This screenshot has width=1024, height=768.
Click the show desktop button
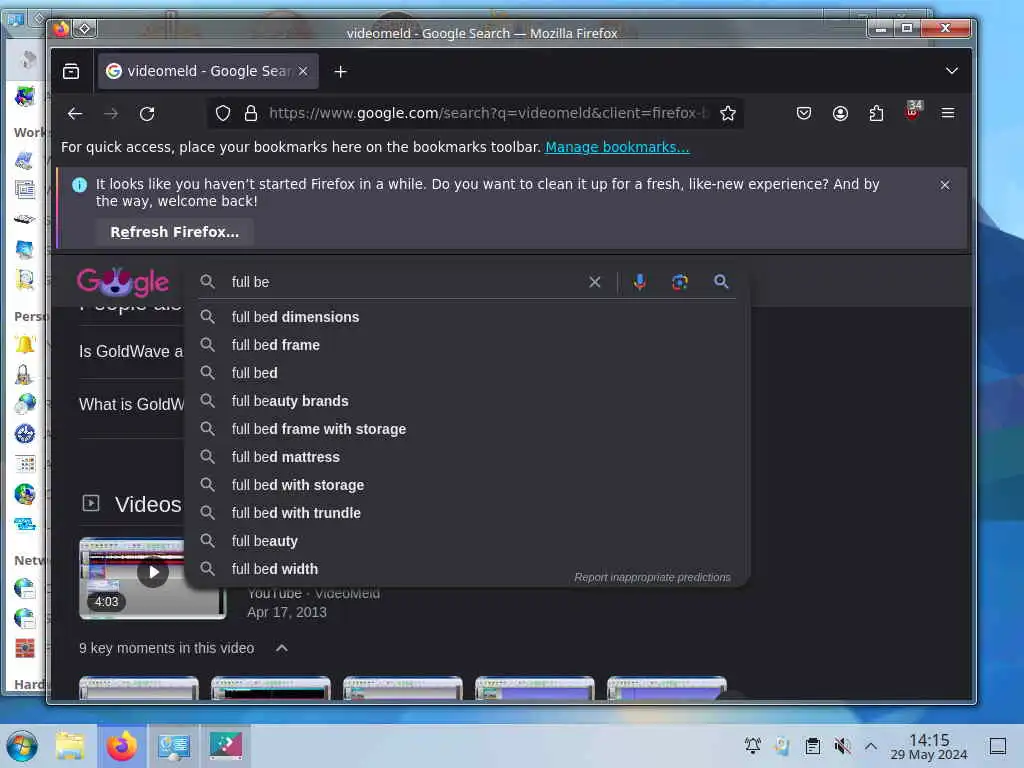[998, 746]
